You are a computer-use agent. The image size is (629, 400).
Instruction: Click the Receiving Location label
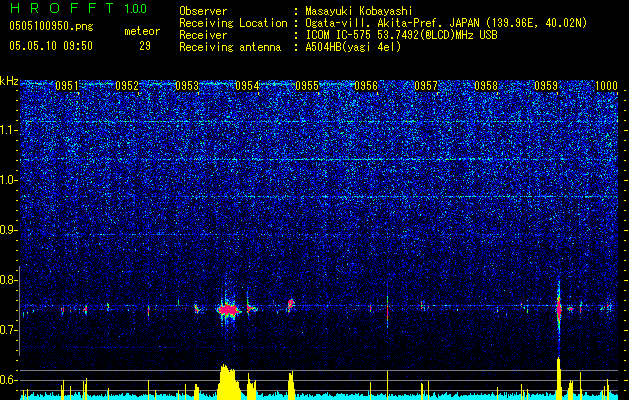233,23
